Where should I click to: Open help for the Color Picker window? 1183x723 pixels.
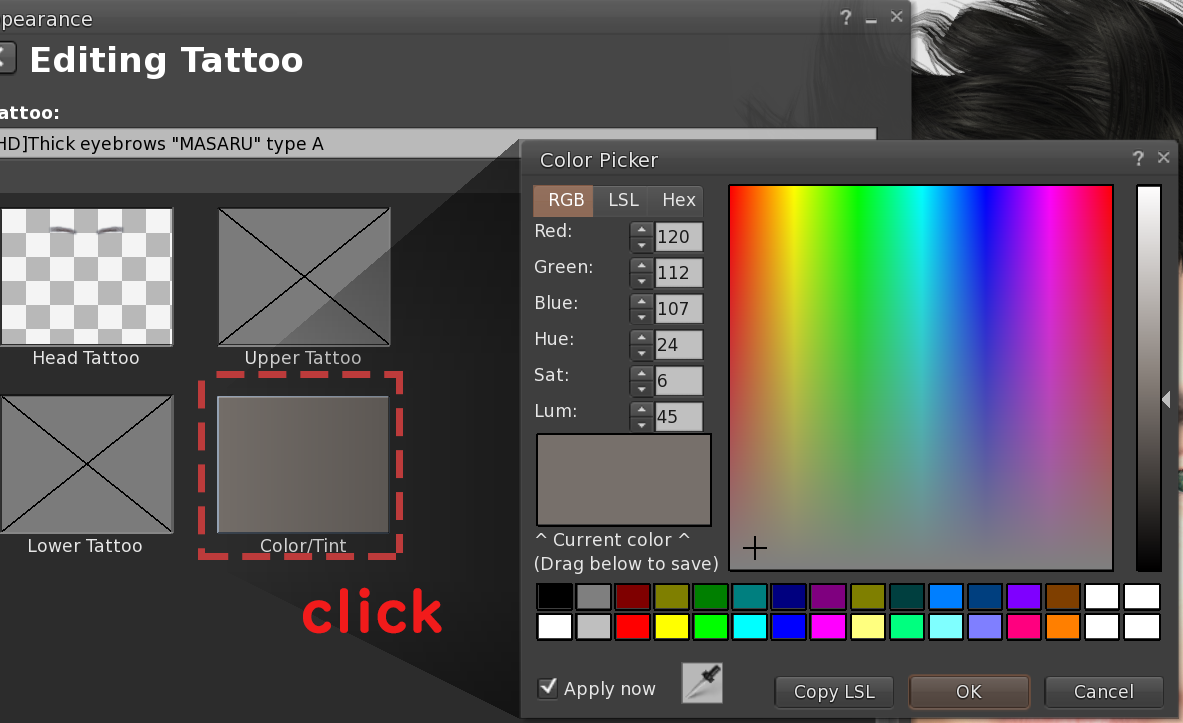click(1138, 158)
